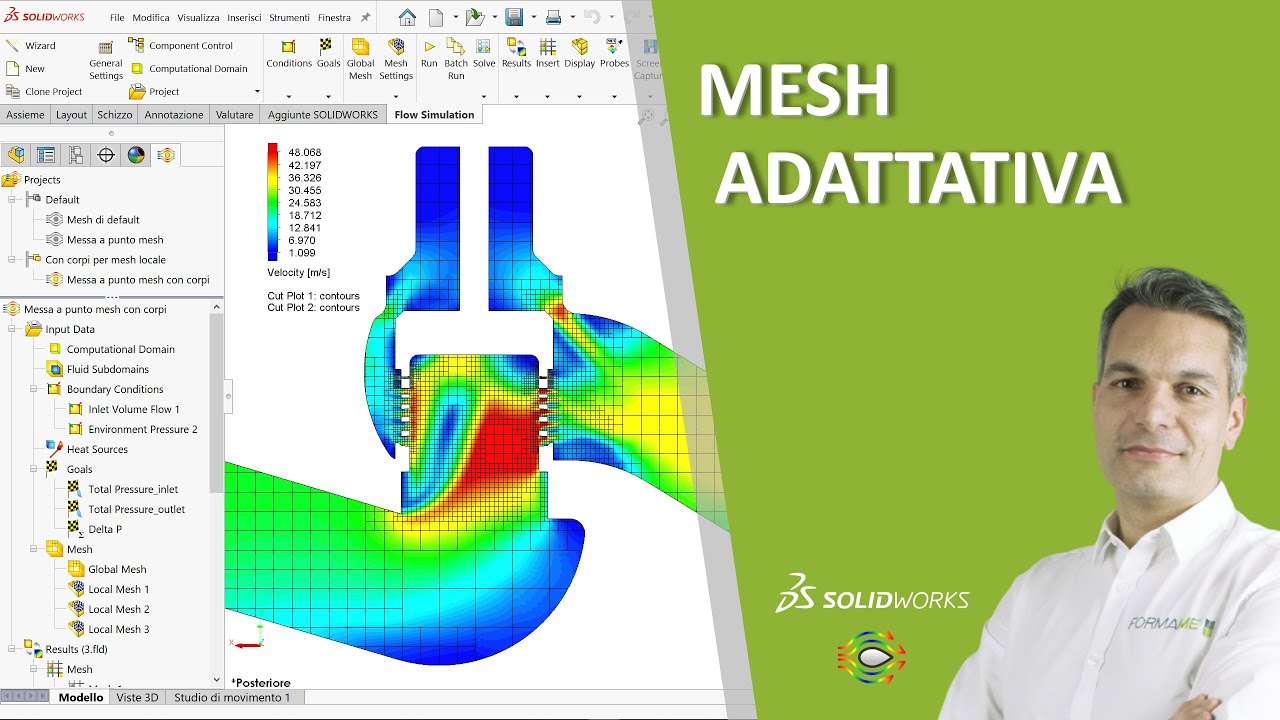The height and width of the screenshot is (720, 1280).
Task: Click the velocity legend color bar
Action: click(272, 202)
